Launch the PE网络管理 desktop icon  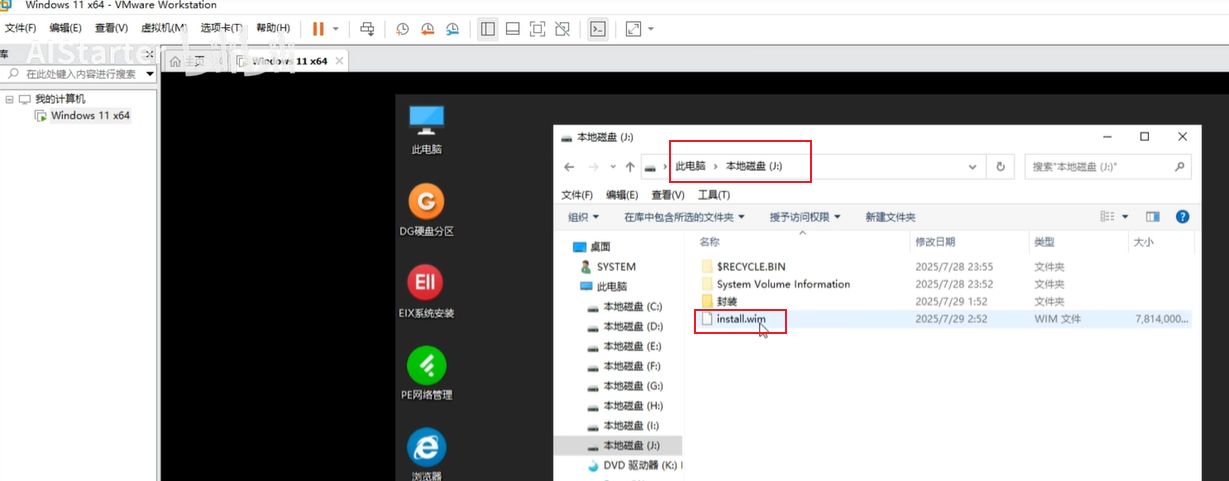point(427,366)
